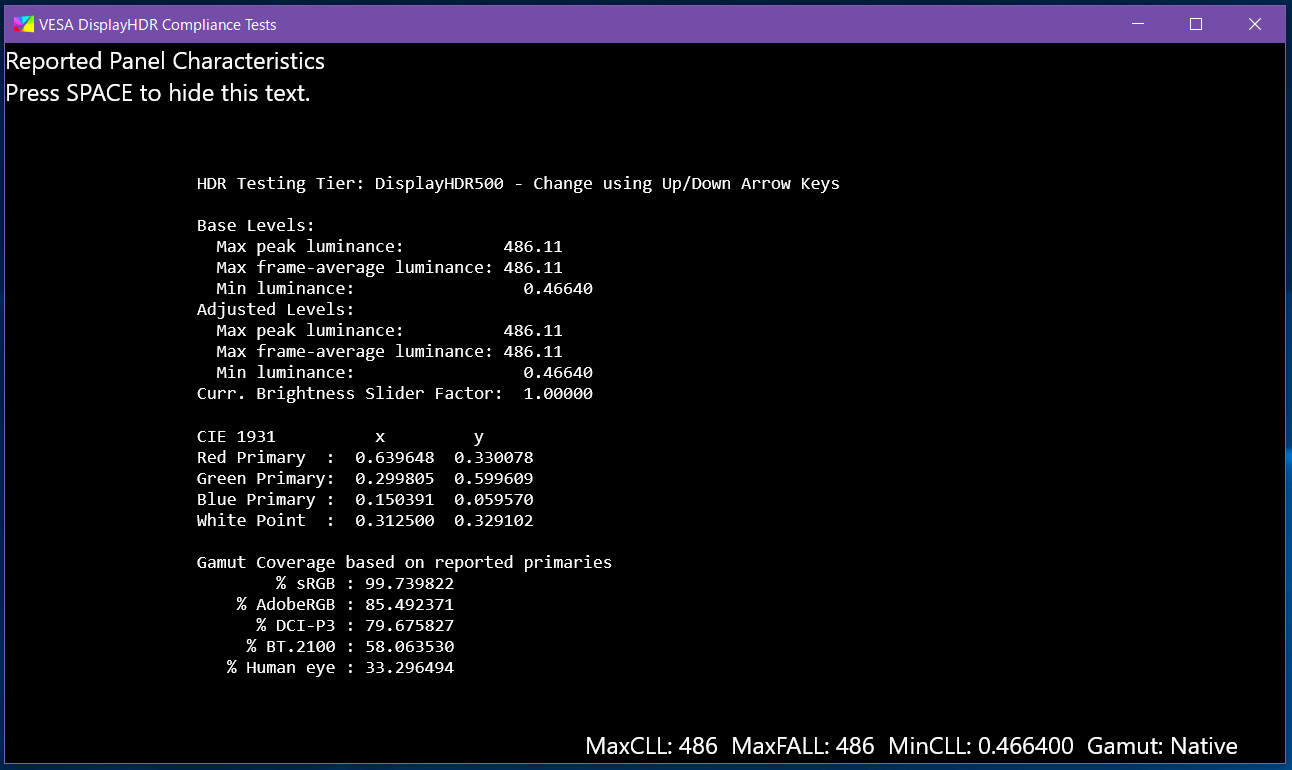Click the Red Primary coordinates row
Screen dimensions: 1292x770
coord(365,458)
